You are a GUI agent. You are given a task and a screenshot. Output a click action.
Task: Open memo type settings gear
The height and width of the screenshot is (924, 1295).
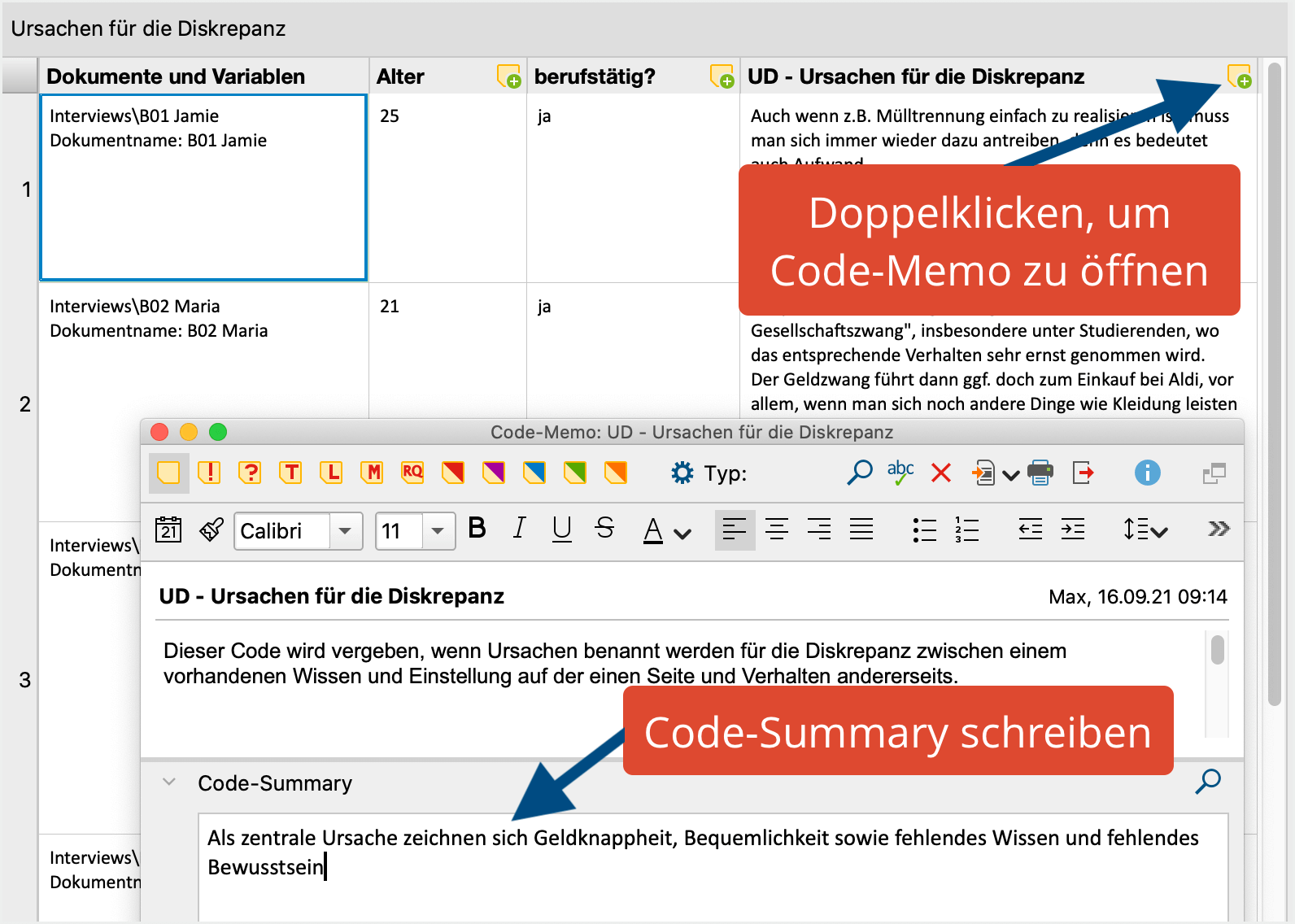[682, 473]
